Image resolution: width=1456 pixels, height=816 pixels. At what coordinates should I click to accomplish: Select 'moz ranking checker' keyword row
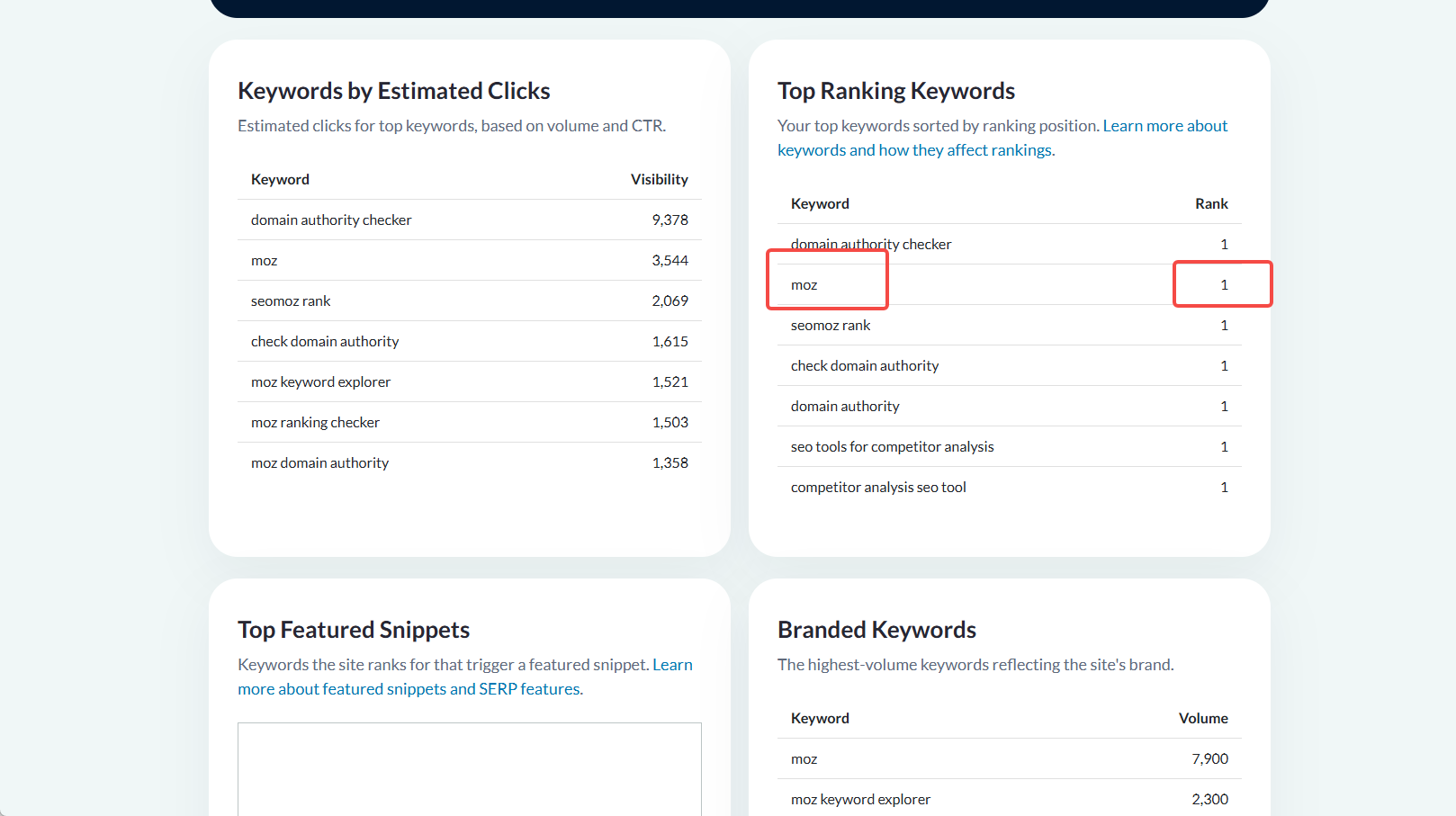[315, 423]
